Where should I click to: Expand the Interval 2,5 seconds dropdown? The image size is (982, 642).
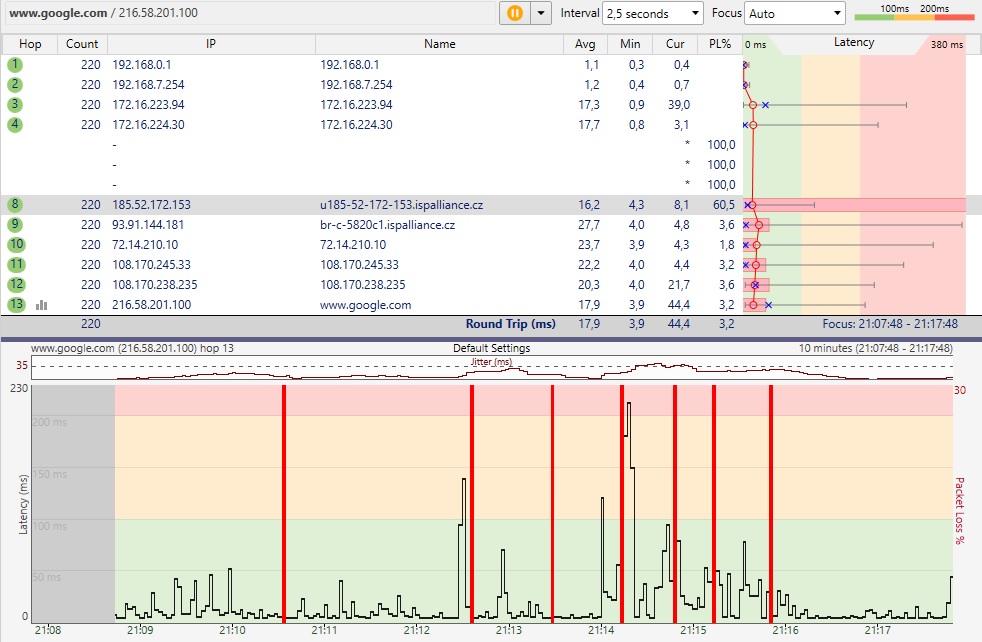click(x=653, y=14)
